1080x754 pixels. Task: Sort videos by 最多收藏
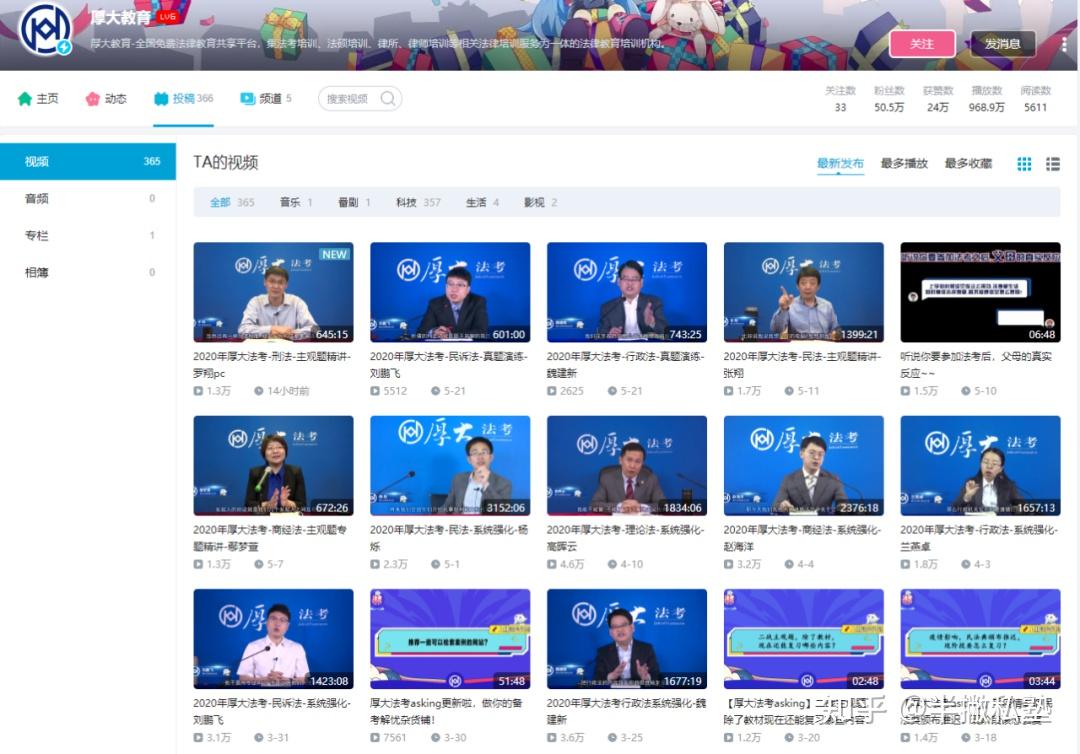[968, 163]
